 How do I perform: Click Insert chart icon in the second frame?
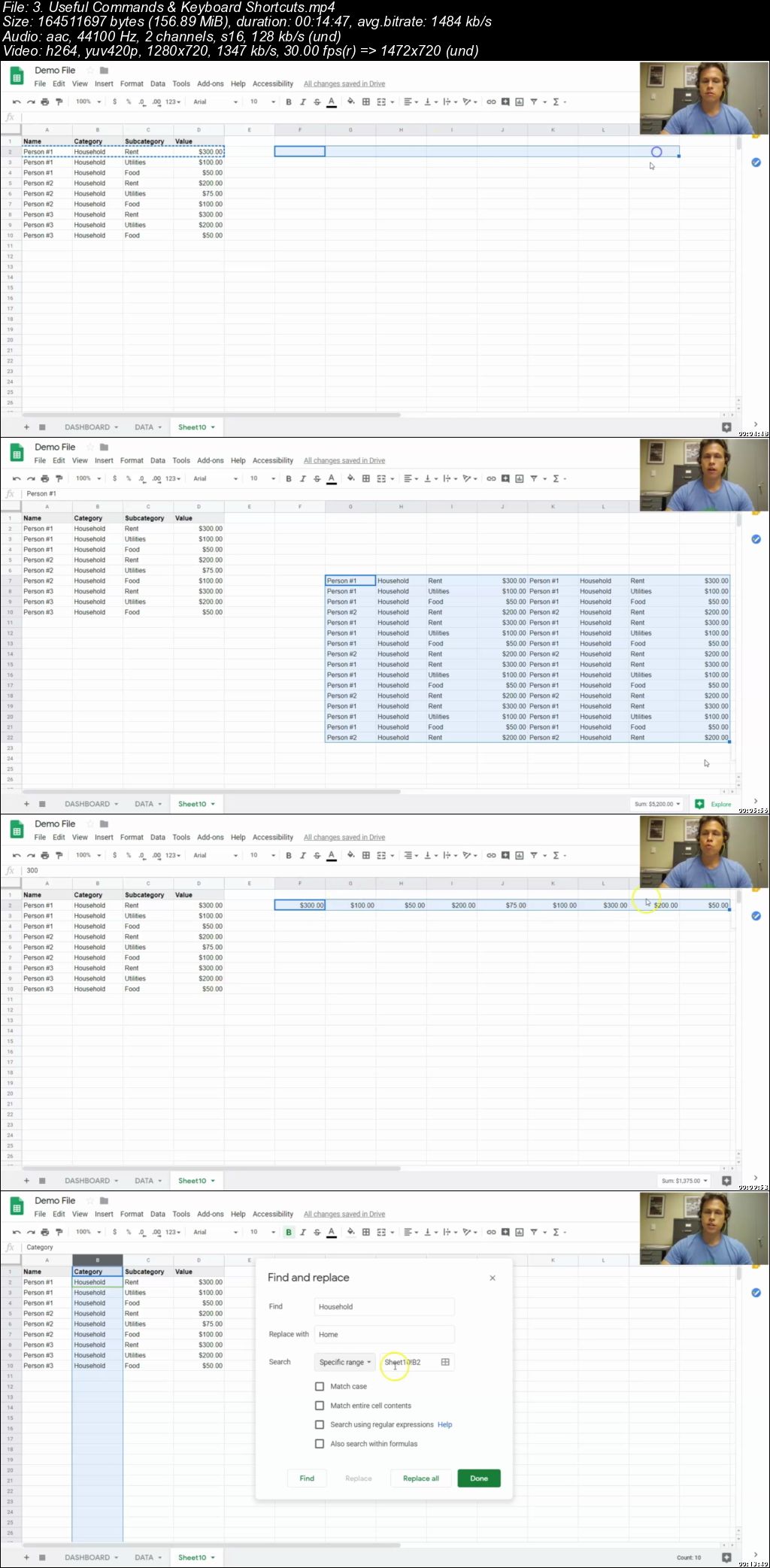519,479
